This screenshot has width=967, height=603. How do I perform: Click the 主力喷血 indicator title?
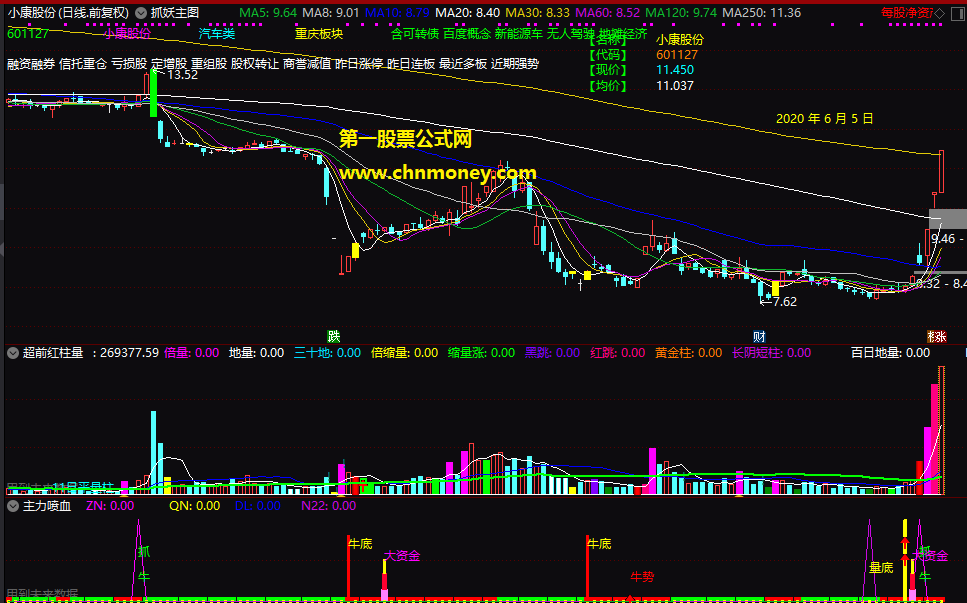click(47, 506)
